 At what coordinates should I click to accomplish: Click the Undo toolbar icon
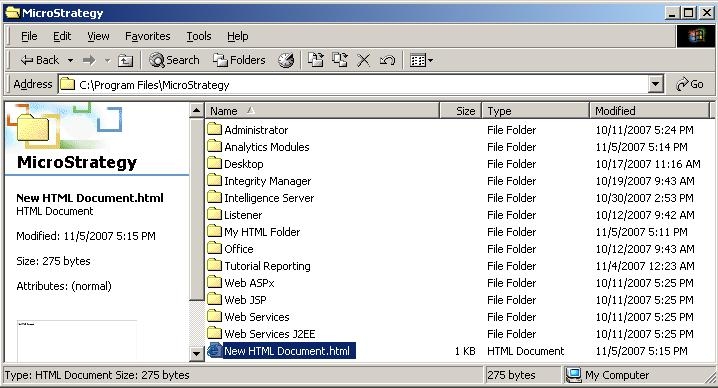[x=387, y=60]
